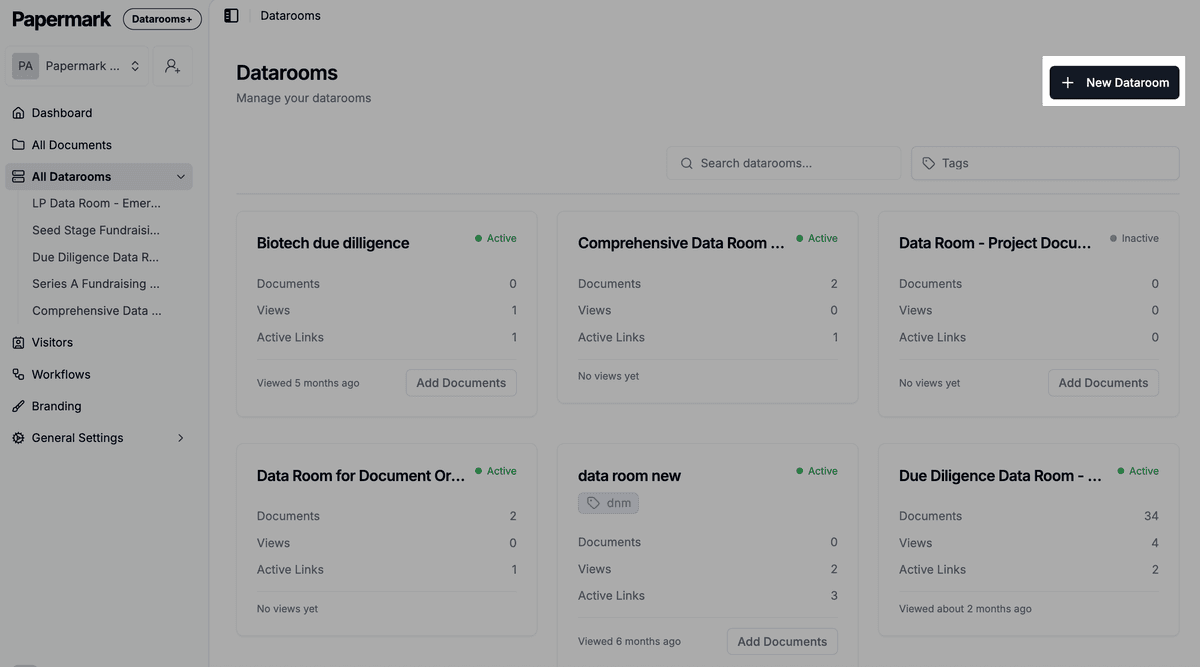1200x667 pixels.
Task: Click "Viewed 6 months ago" text
Action: 629,642
